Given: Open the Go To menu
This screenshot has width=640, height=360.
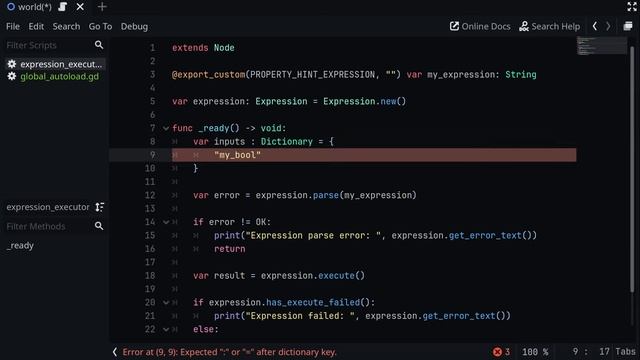Looking at the screenshot, I should coord(100,27).
